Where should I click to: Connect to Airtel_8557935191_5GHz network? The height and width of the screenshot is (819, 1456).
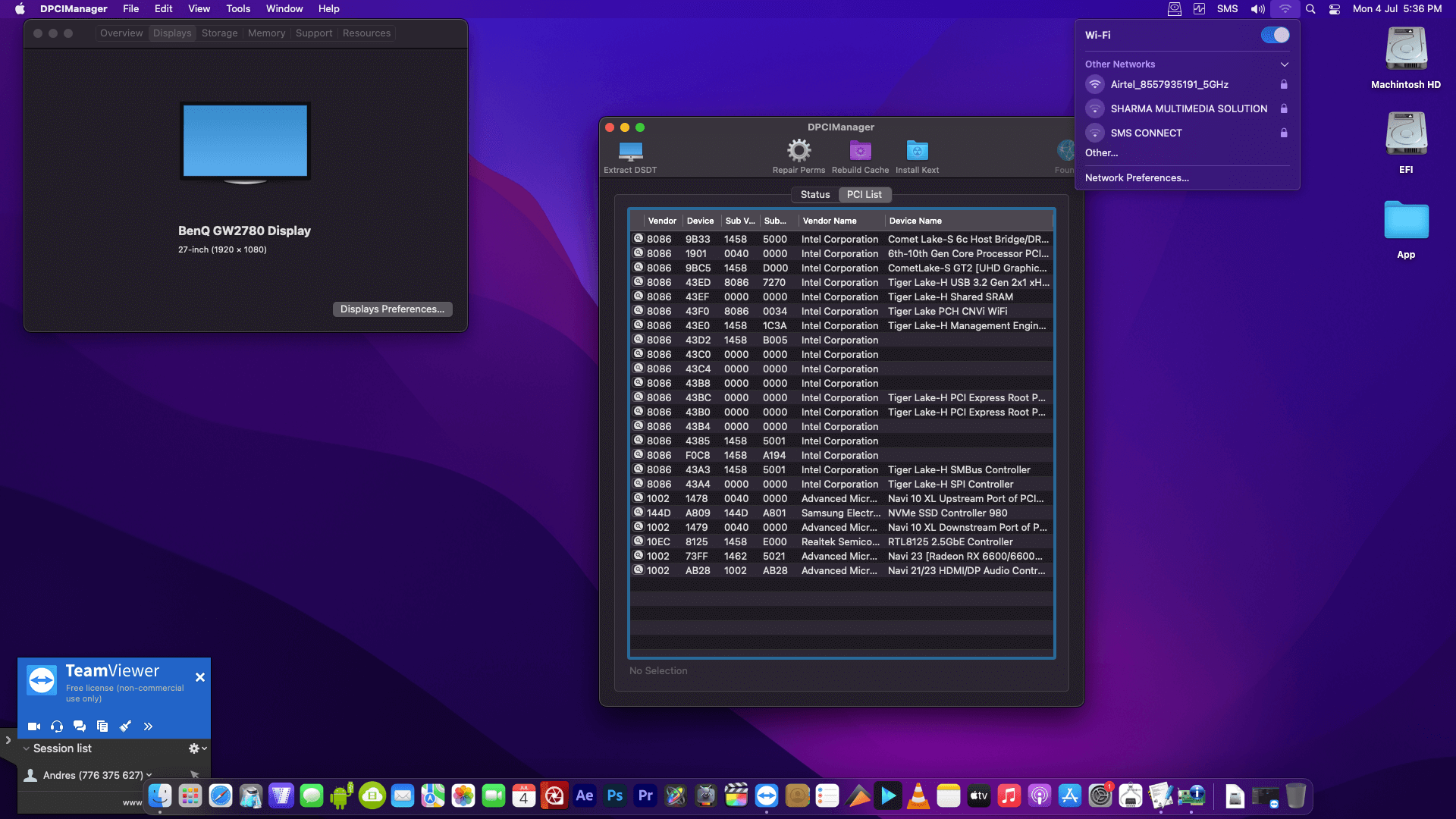click(1187, 84)
